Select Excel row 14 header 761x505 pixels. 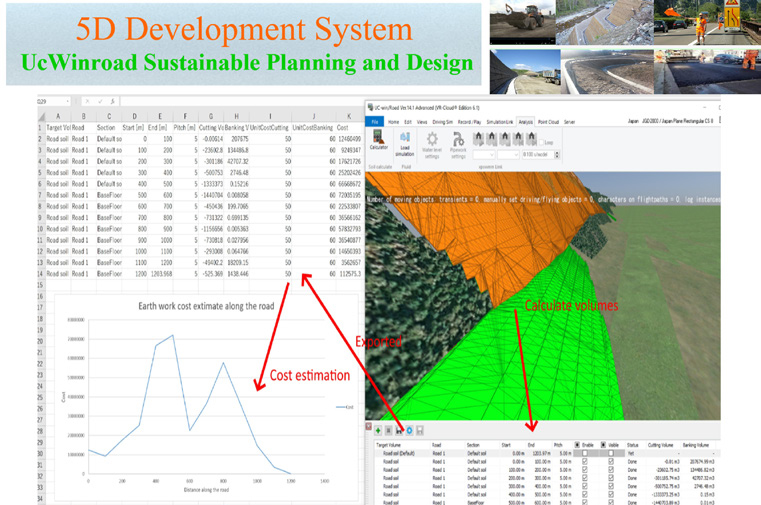(41, 274)
